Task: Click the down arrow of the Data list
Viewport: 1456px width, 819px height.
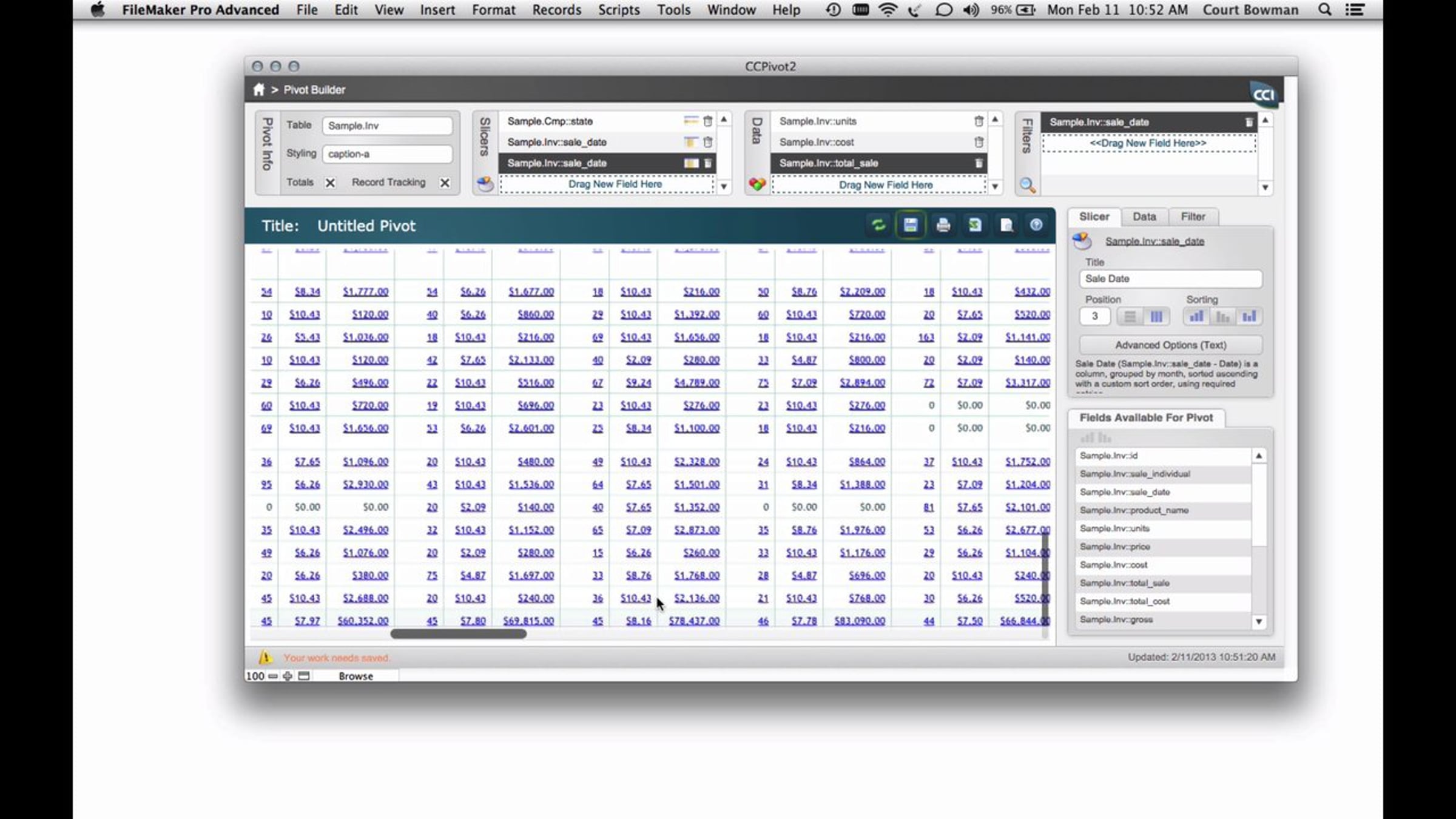Action: pyautogui.click(x=995, y=187)
